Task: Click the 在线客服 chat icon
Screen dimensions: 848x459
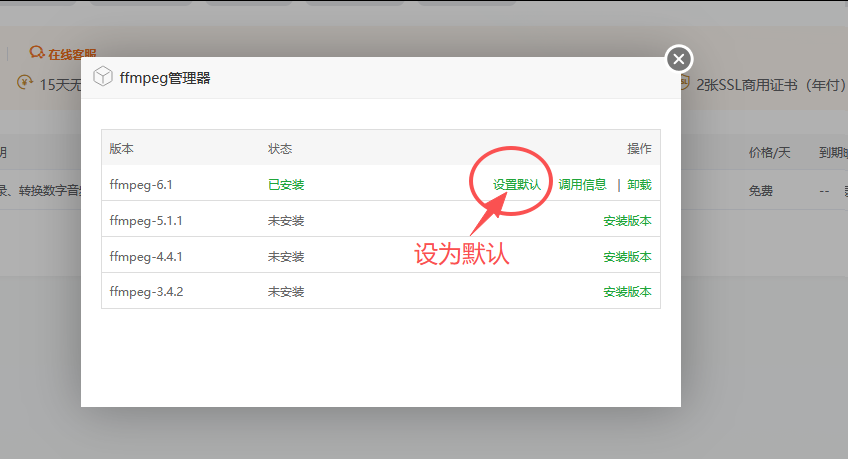Action: pos(37,53)
